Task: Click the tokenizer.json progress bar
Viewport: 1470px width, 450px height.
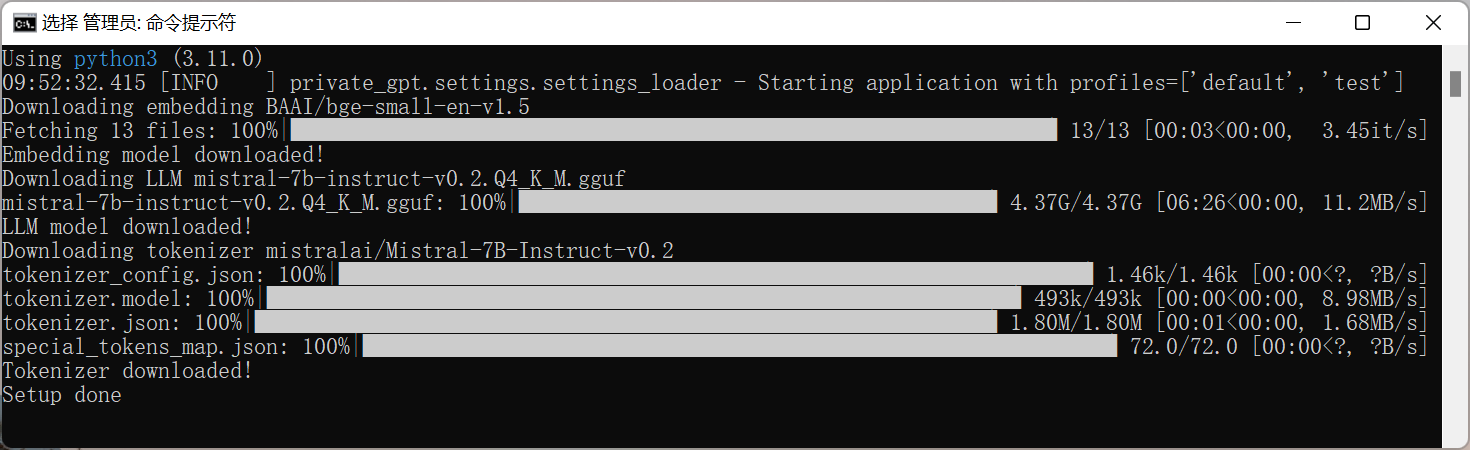Action: (x=626, y=322)
